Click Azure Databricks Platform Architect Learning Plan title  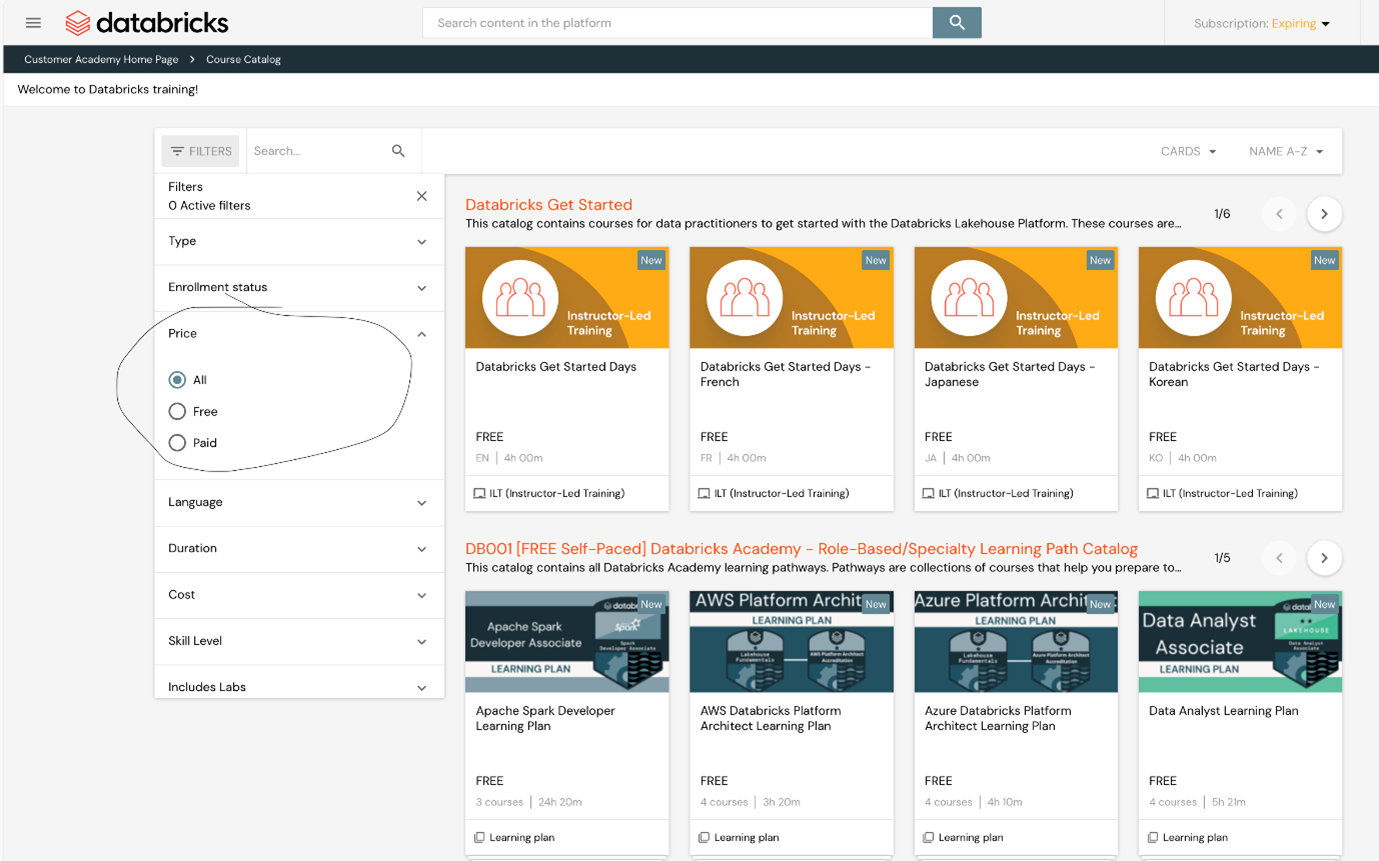point(998,719)
